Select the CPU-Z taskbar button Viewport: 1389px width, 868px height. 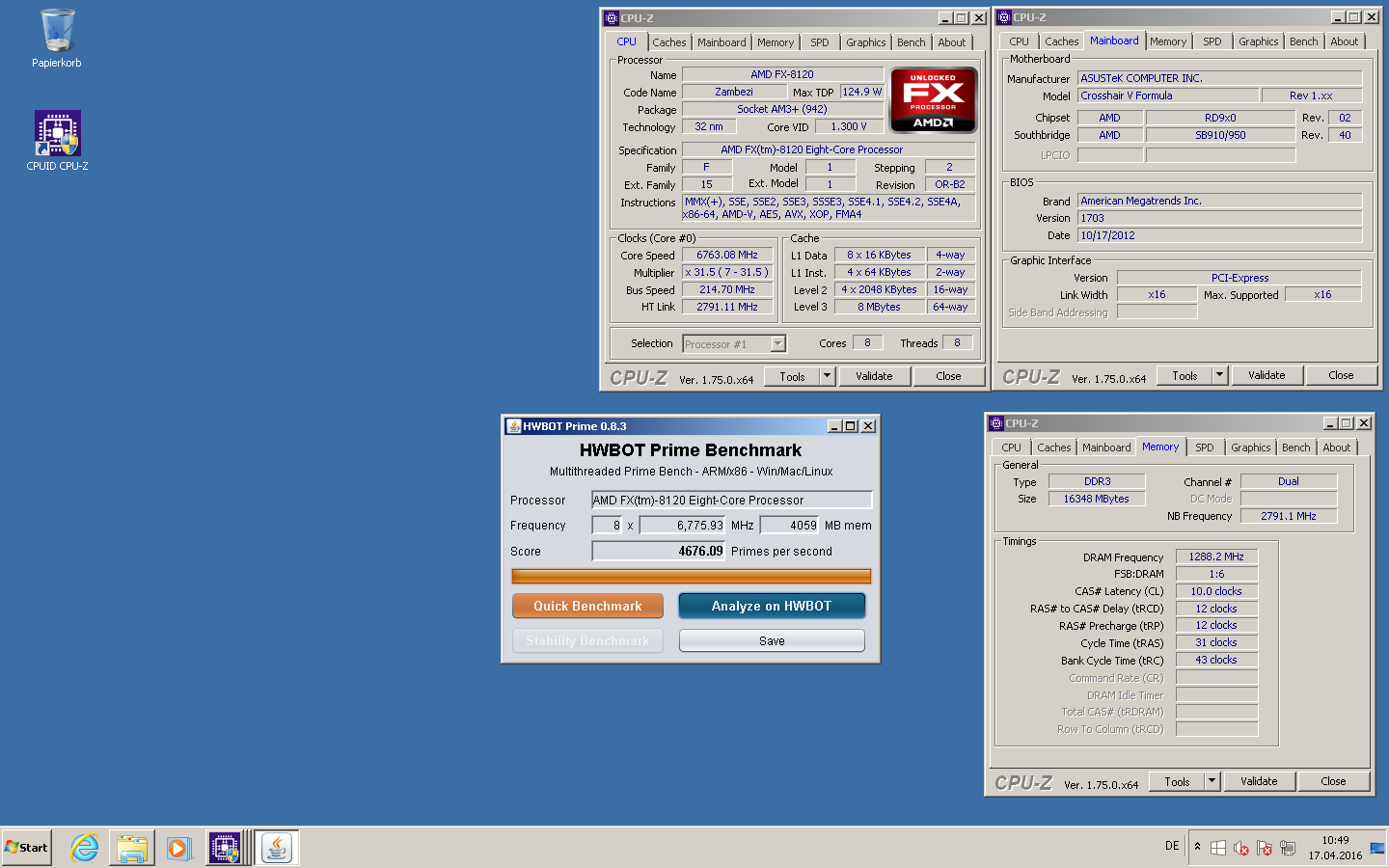point(225,848)
